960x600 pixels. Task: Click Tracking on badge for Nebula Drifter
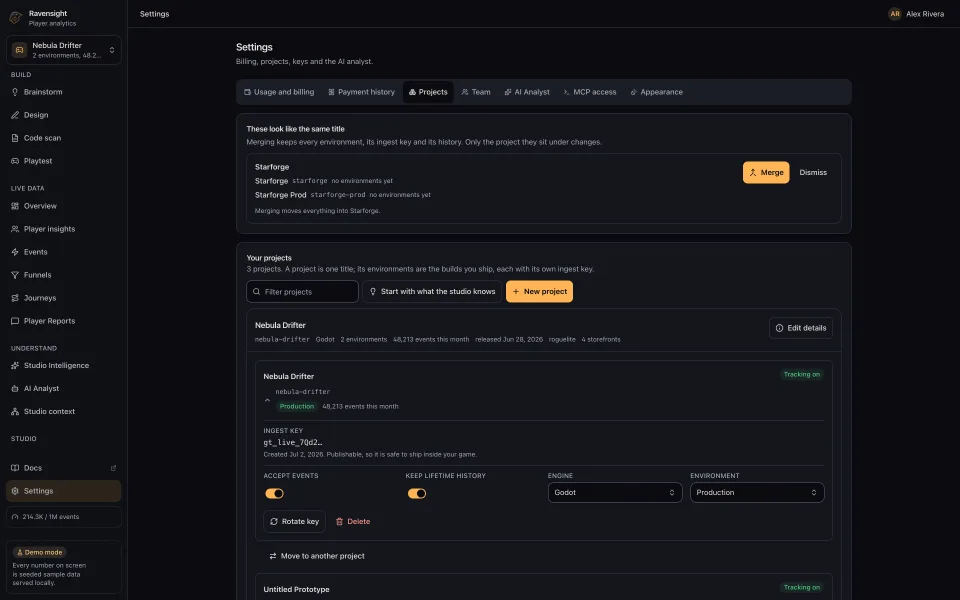[801, 375]
